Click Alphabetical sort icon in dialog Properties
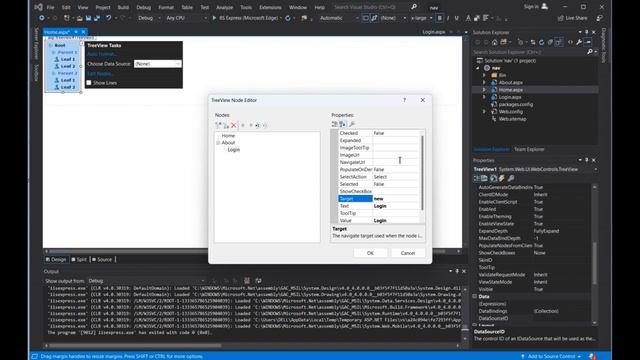 pos(342,124)
